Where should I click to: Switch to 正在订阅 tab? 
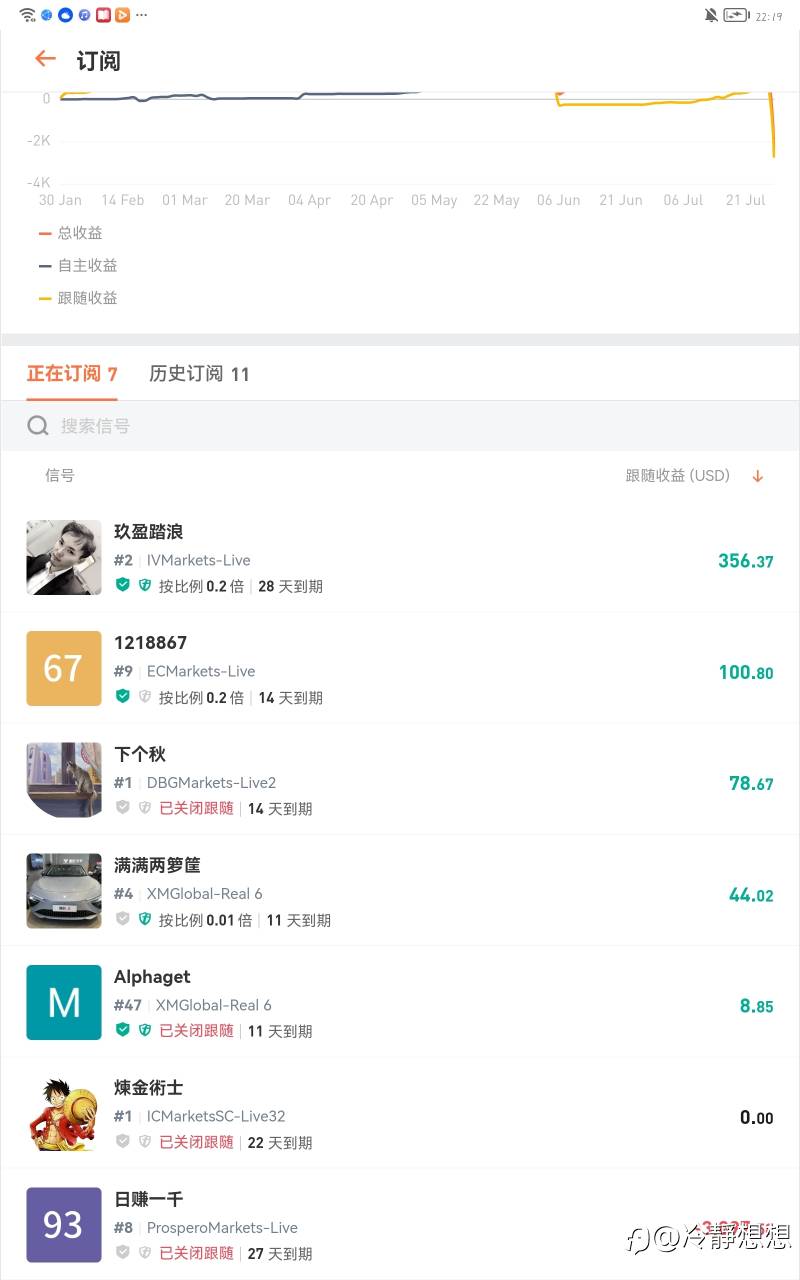[x=72, y=374]
